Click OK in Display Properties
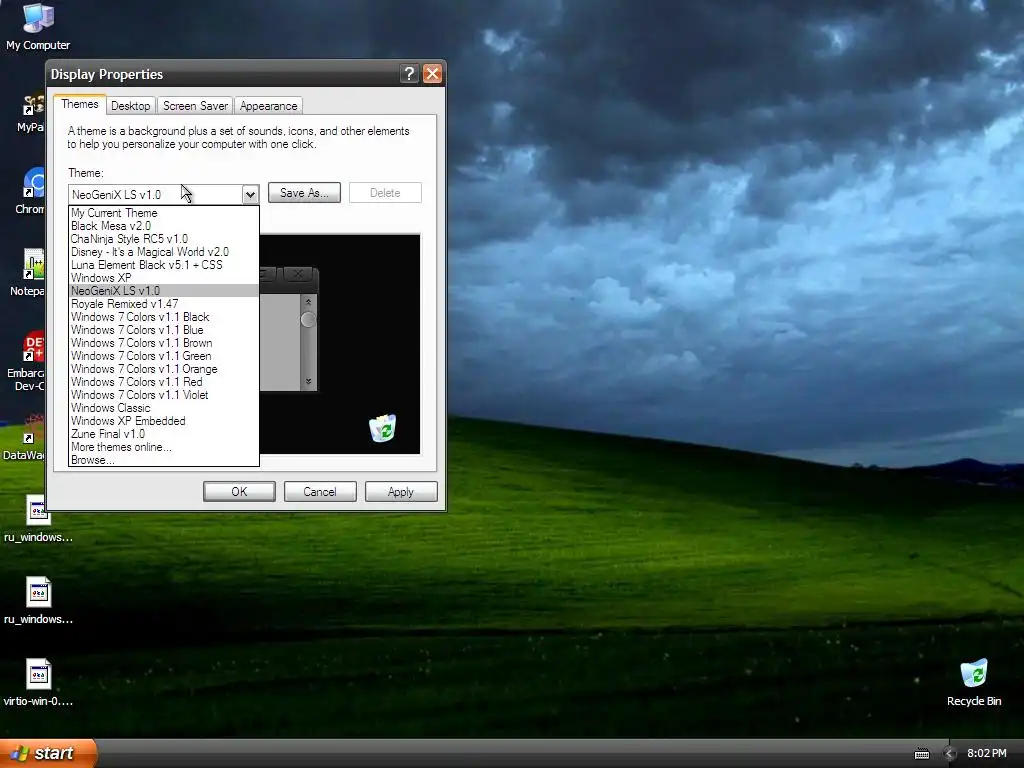This screenshot has height=768, width=1024. [x=239, y=492]
